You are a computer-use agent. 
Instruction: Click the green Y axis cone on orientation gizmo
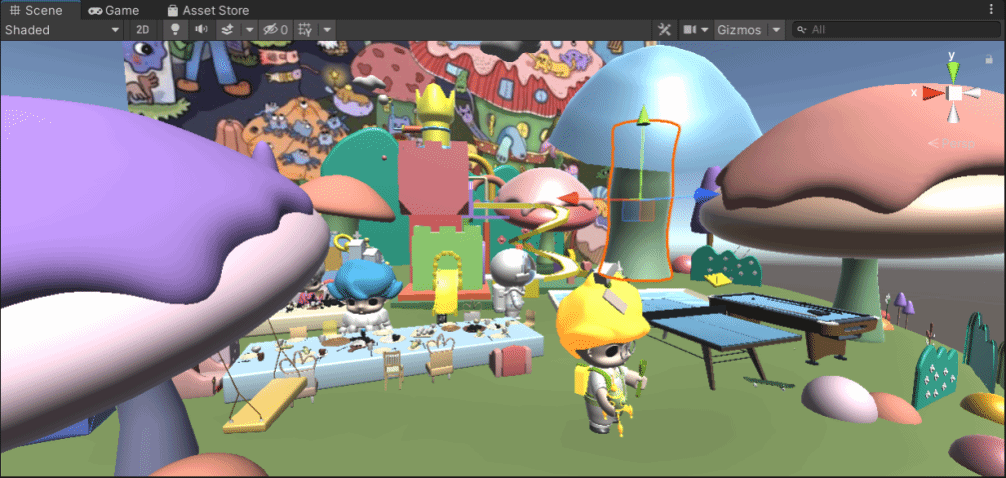[954, 69]
